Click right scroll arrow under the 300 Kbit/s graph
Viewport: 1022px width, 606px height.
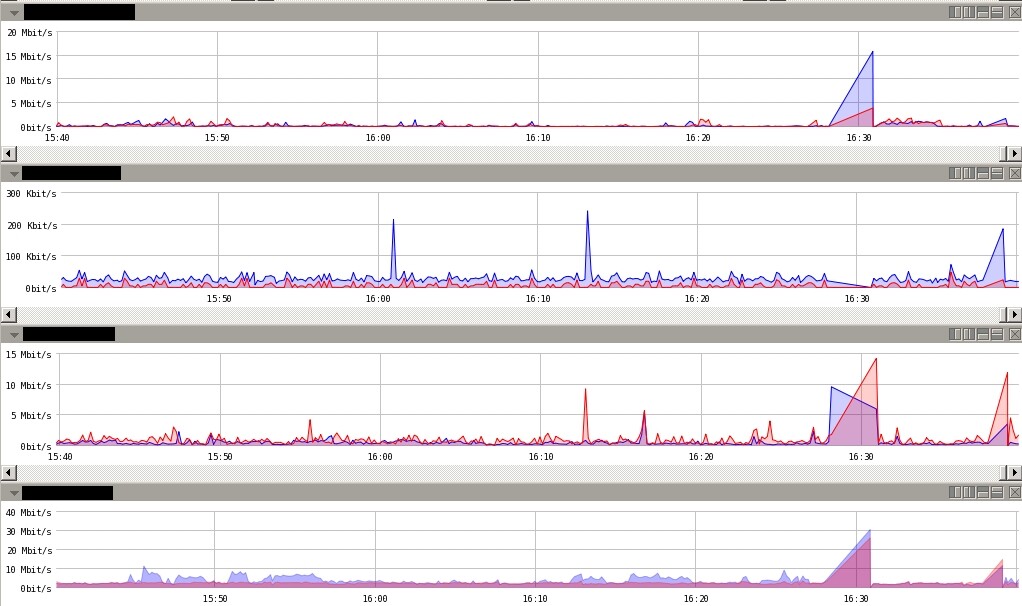pos(1014,315)
